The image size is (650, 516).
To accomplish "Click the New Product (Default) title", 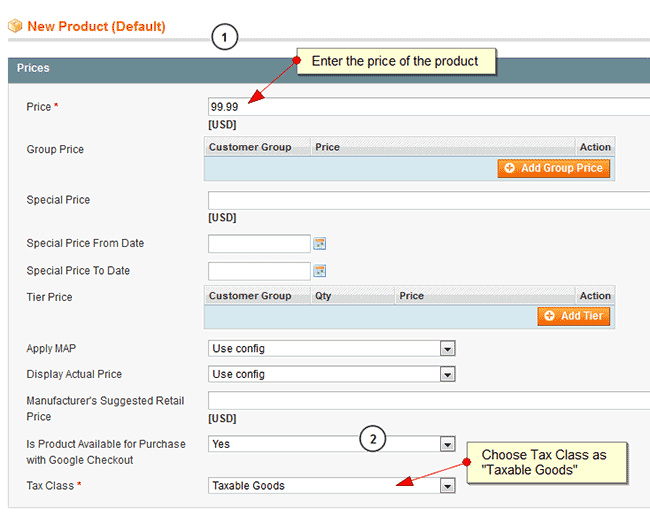I will (x=96, y=27).
